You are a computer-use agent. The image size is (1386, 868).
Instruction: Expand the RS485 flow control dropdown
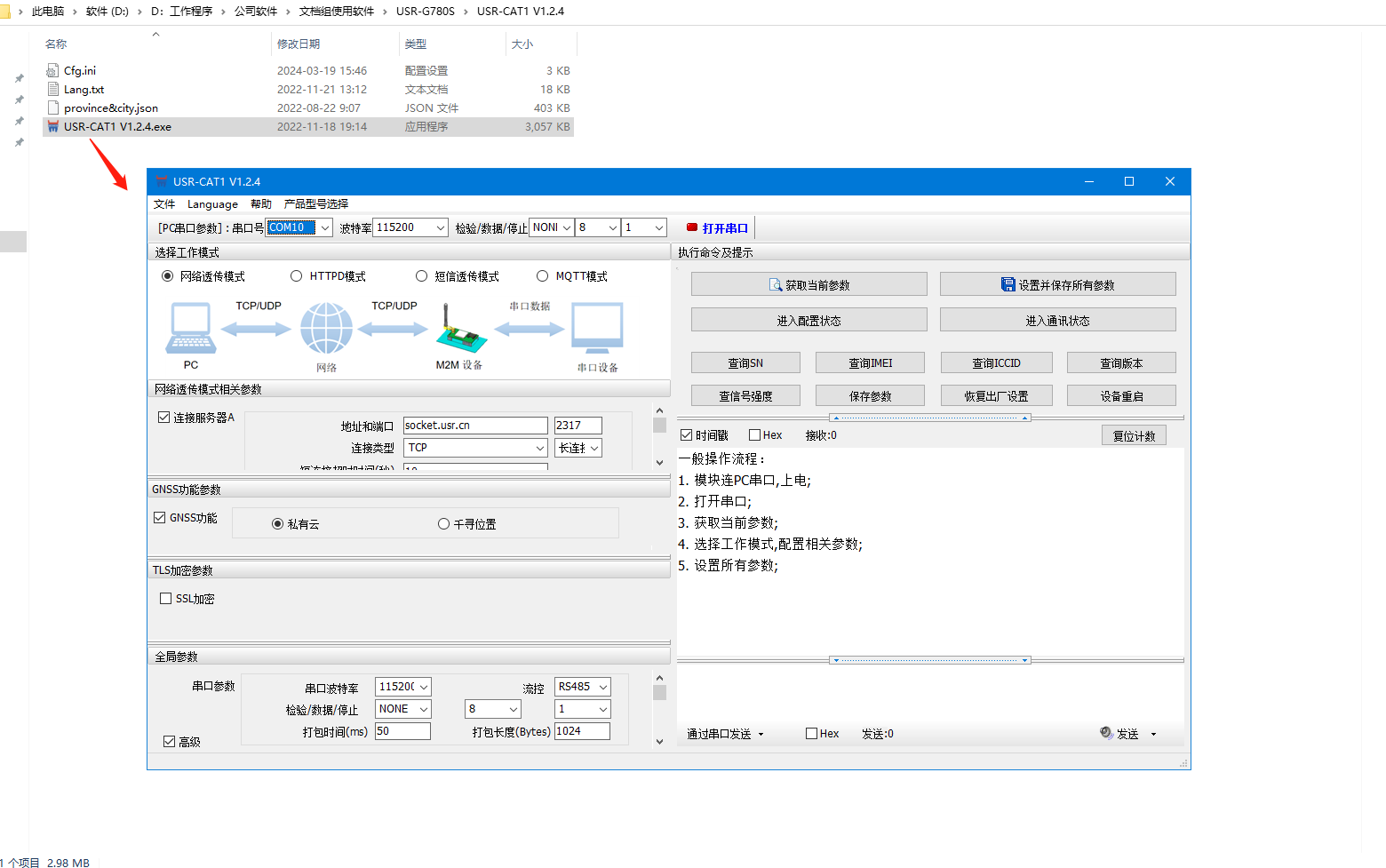[603, 687]
